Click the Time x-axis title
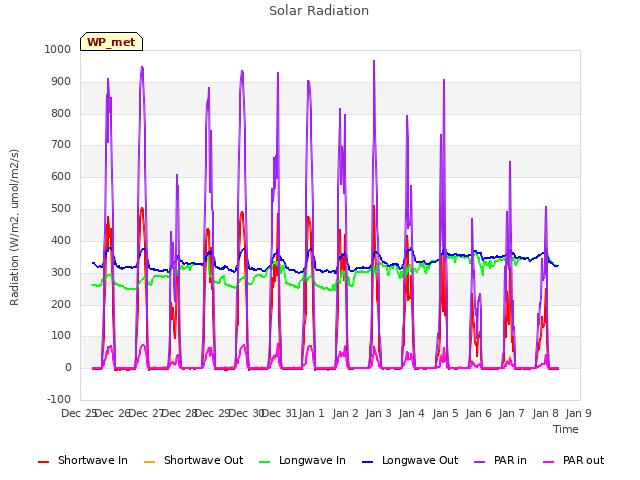 click(x=565, y=429)
